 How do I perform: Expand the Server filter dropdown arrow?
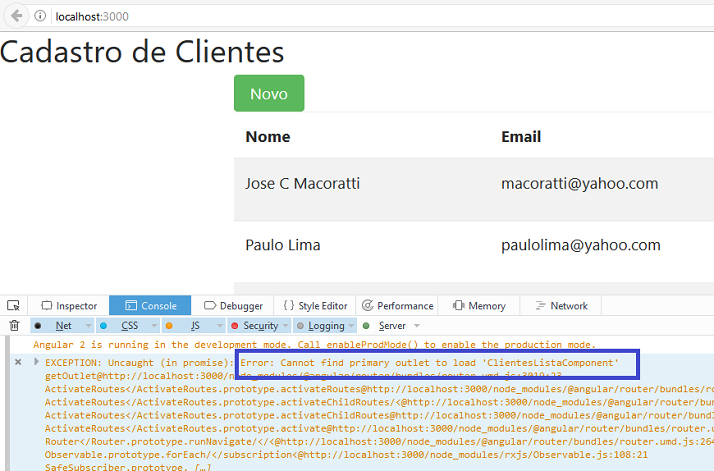point(417,326)
